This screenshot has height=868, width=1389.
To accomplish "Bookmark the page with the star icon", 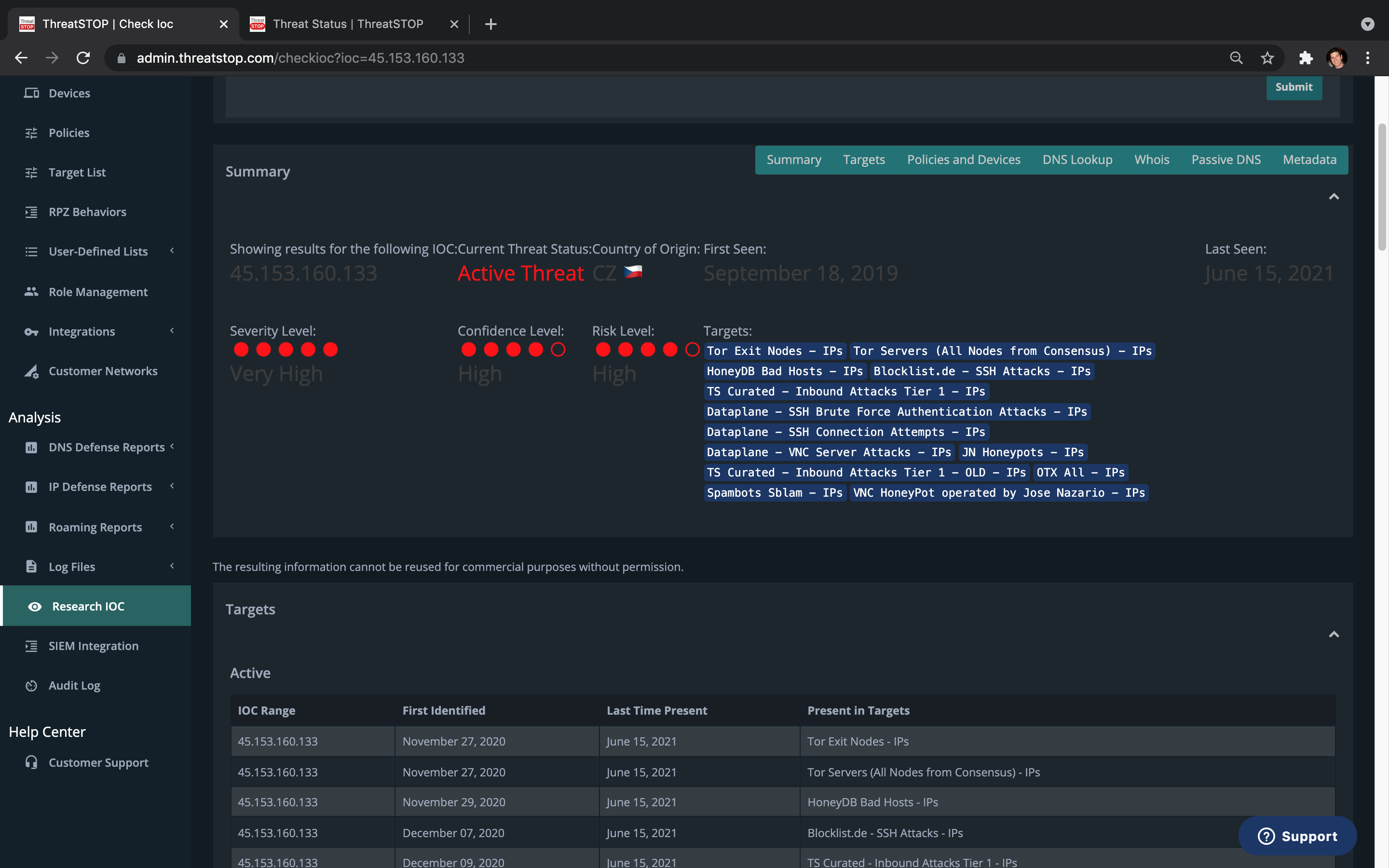I will point(1267,58).
